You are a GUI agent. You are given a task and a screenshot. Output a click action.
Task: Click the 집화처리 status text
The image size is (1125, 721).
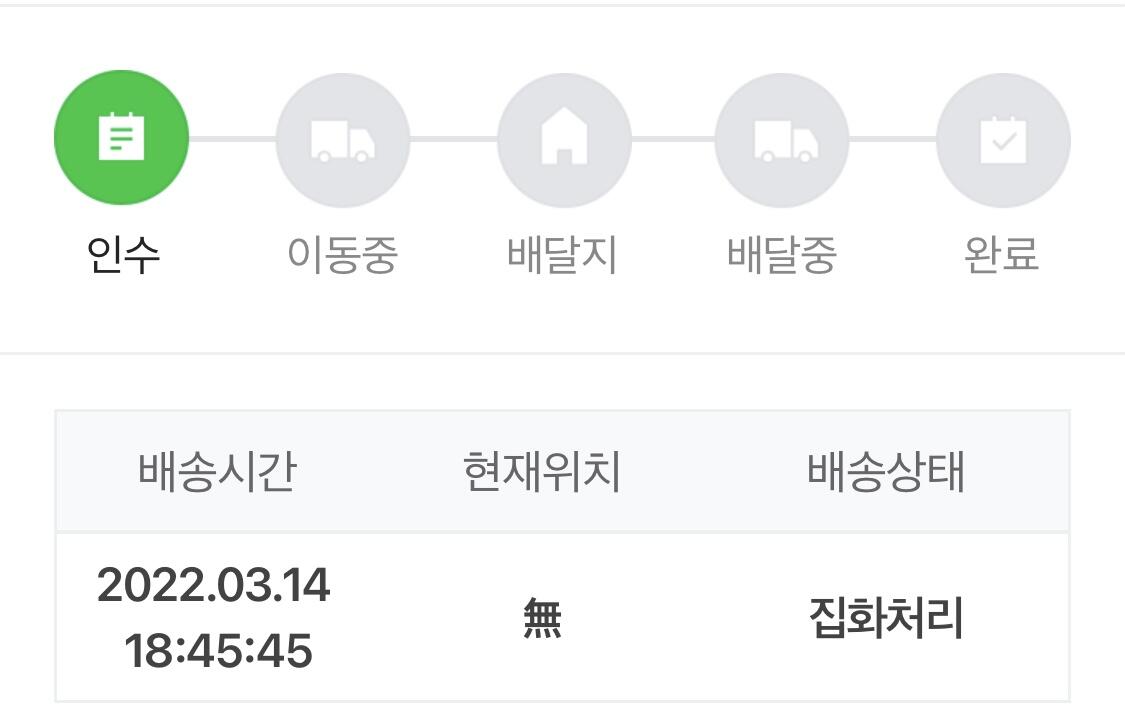point(886,619)
